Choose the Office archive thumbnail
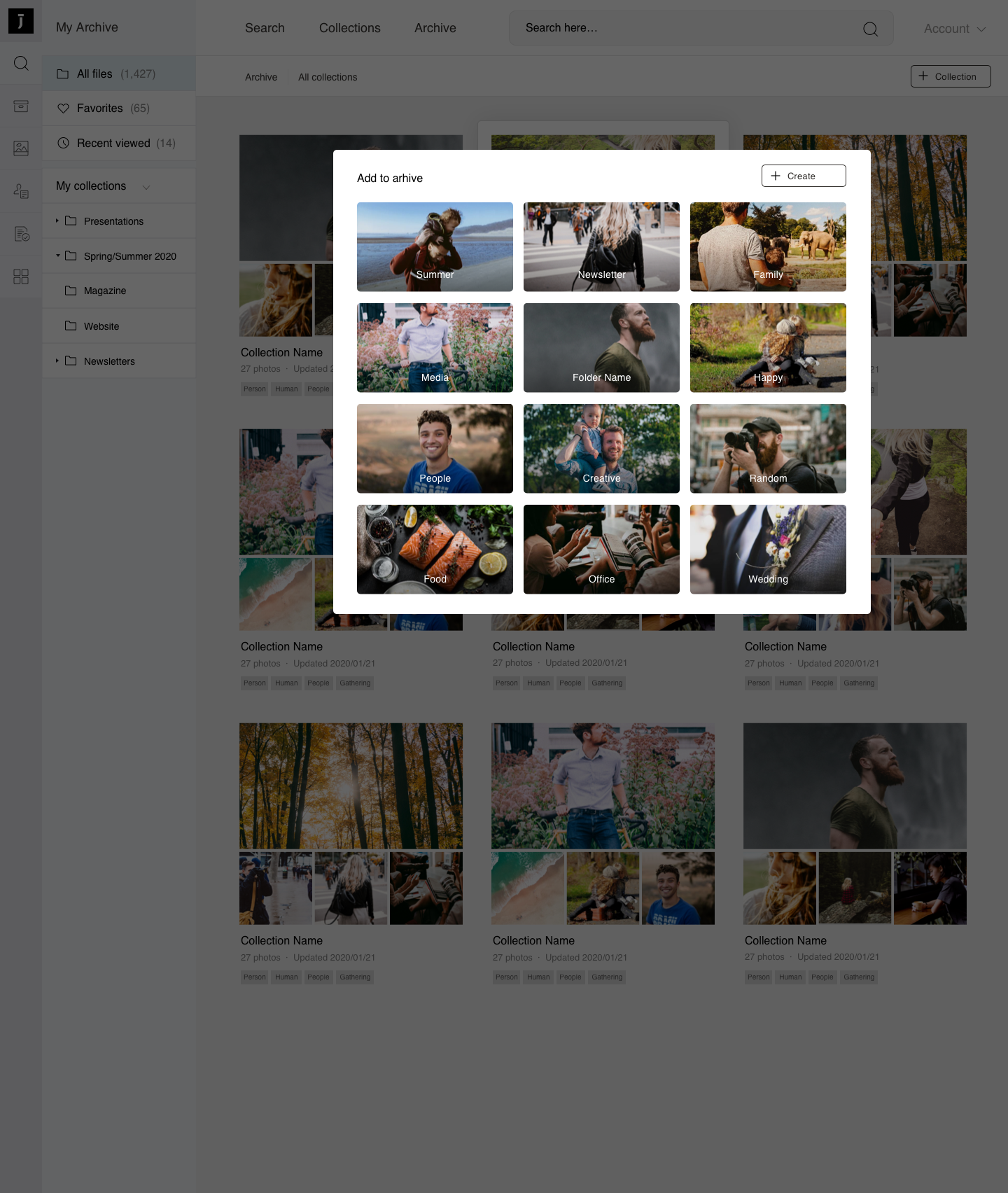1008x1193 pixels. [x=601, y=550]
